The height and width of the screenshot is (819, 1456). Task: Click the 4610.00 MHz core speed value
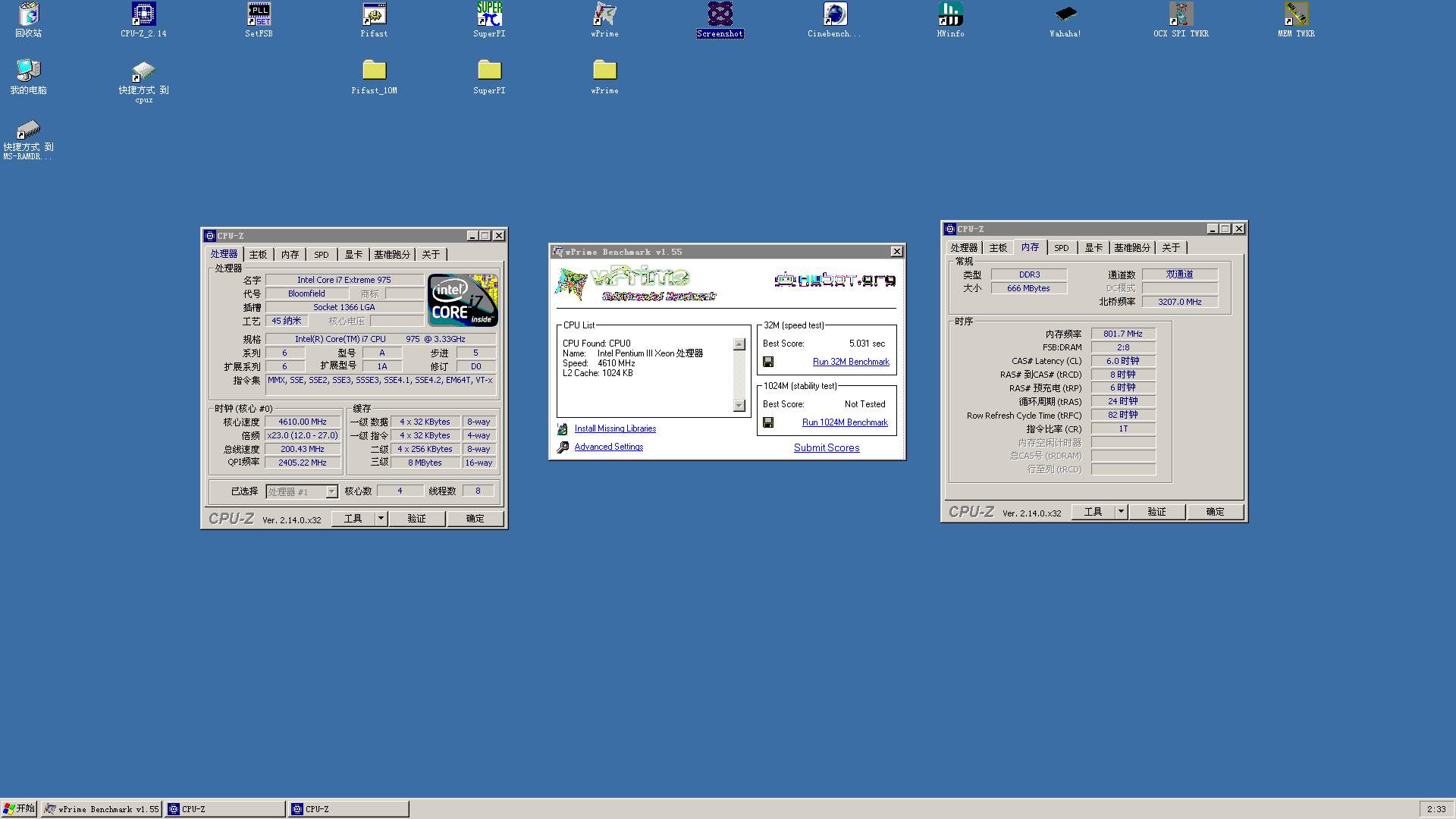pyautogui.click(x=303, y=422)
